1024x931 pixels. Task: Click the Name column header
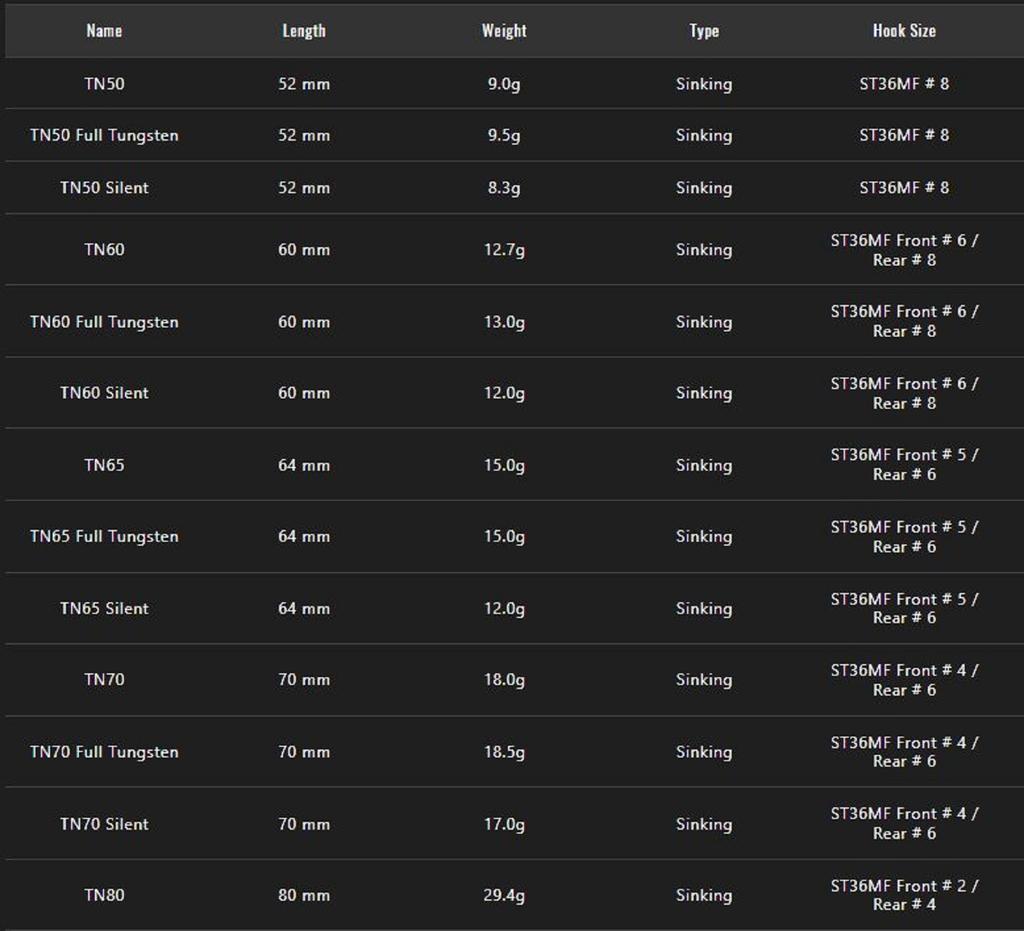coord(104,31)
